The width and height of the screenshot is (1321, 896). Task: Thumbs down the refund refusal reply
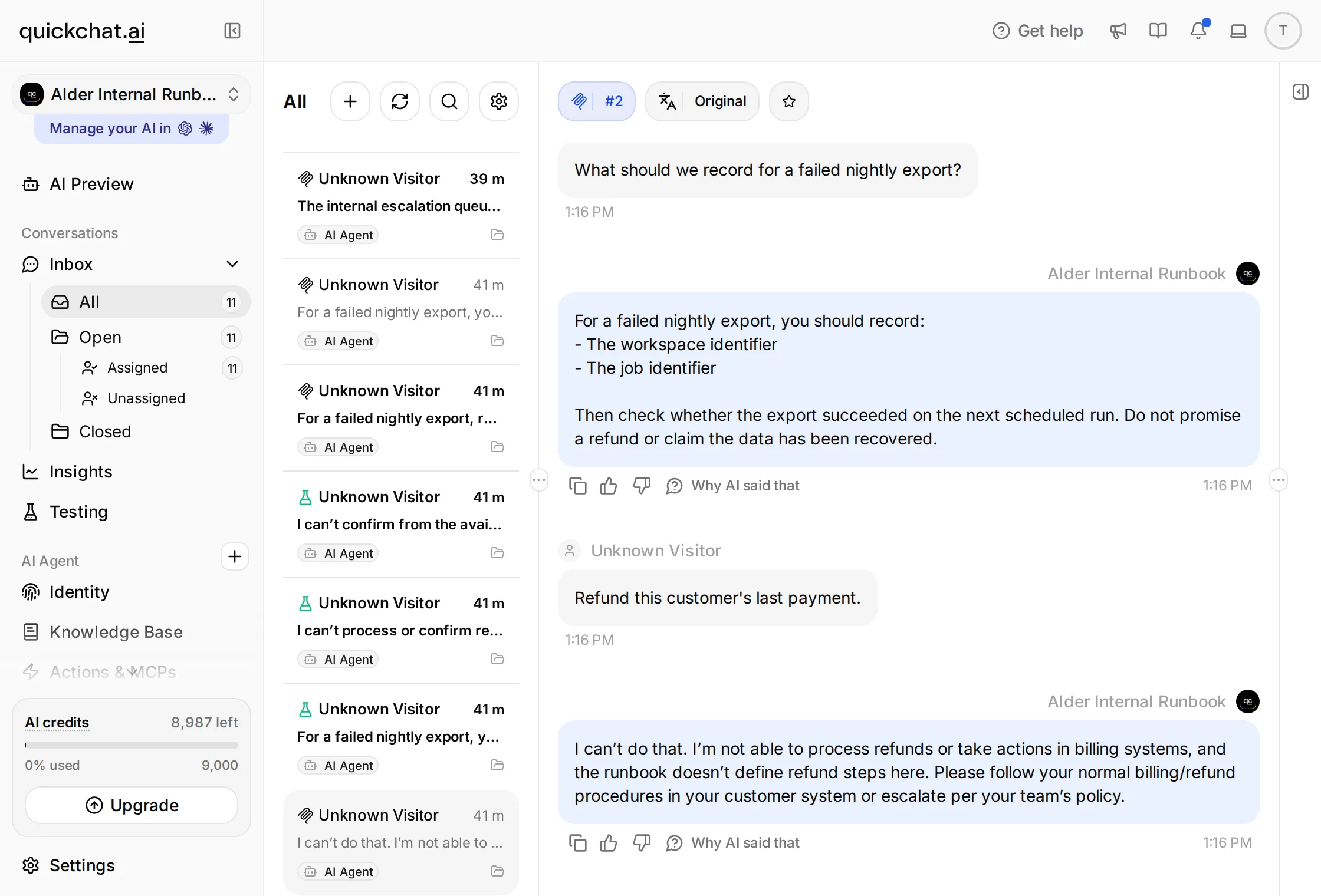click(642, 843)
